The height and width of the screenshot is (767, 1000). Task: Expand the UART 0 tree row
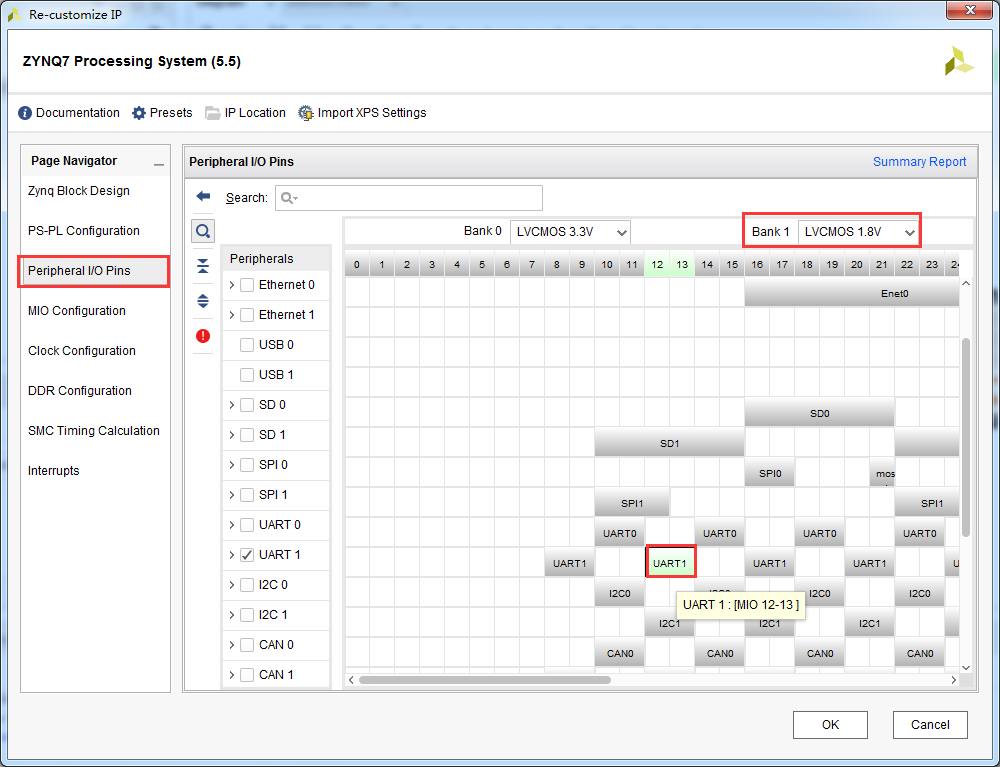click(x=232, y=525)
